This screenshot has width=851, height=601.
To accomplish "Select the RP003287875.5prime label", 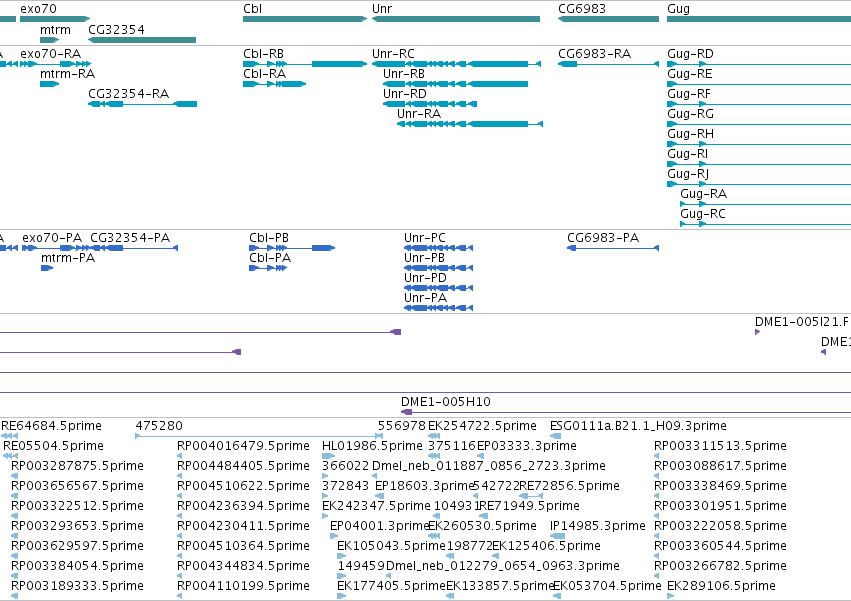I will coord(78,466).
